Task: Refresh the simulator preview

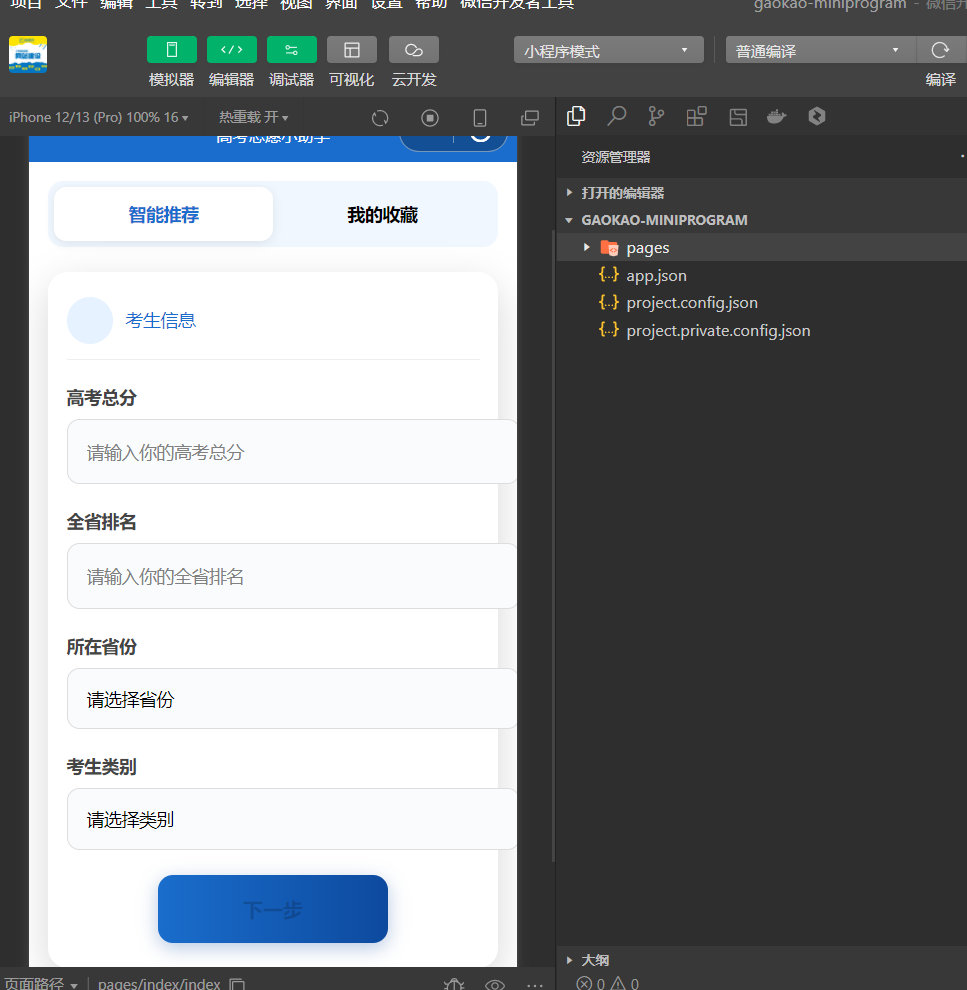Action: [380, 118]
